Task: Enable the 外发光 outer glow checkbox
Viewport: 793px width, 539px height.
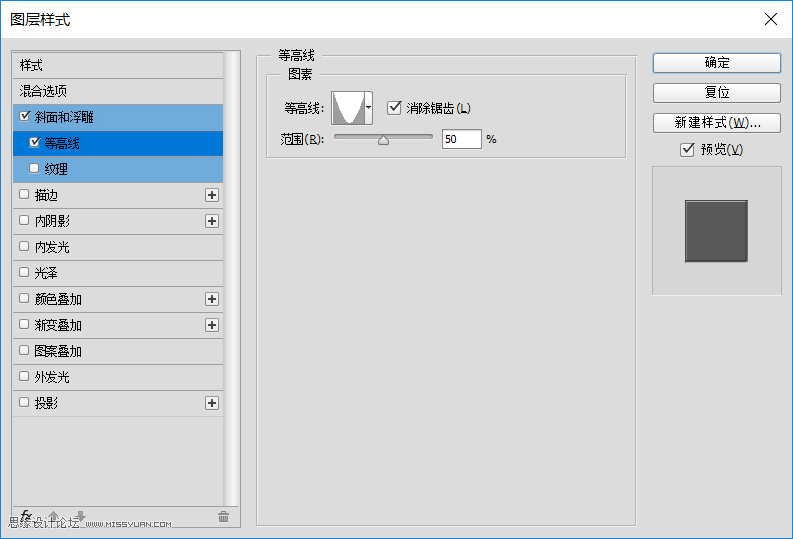Action: (25, 377)
